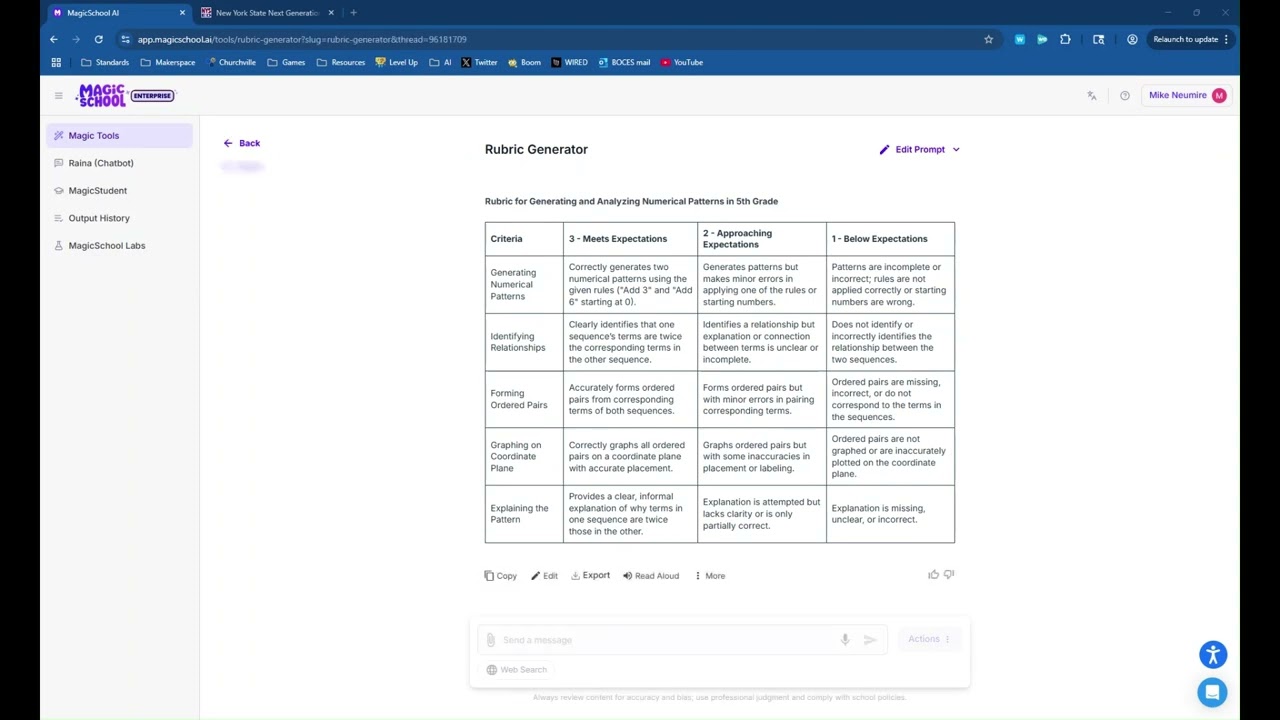
Task: Toggle Web Search option
Action: click(517, 670)
